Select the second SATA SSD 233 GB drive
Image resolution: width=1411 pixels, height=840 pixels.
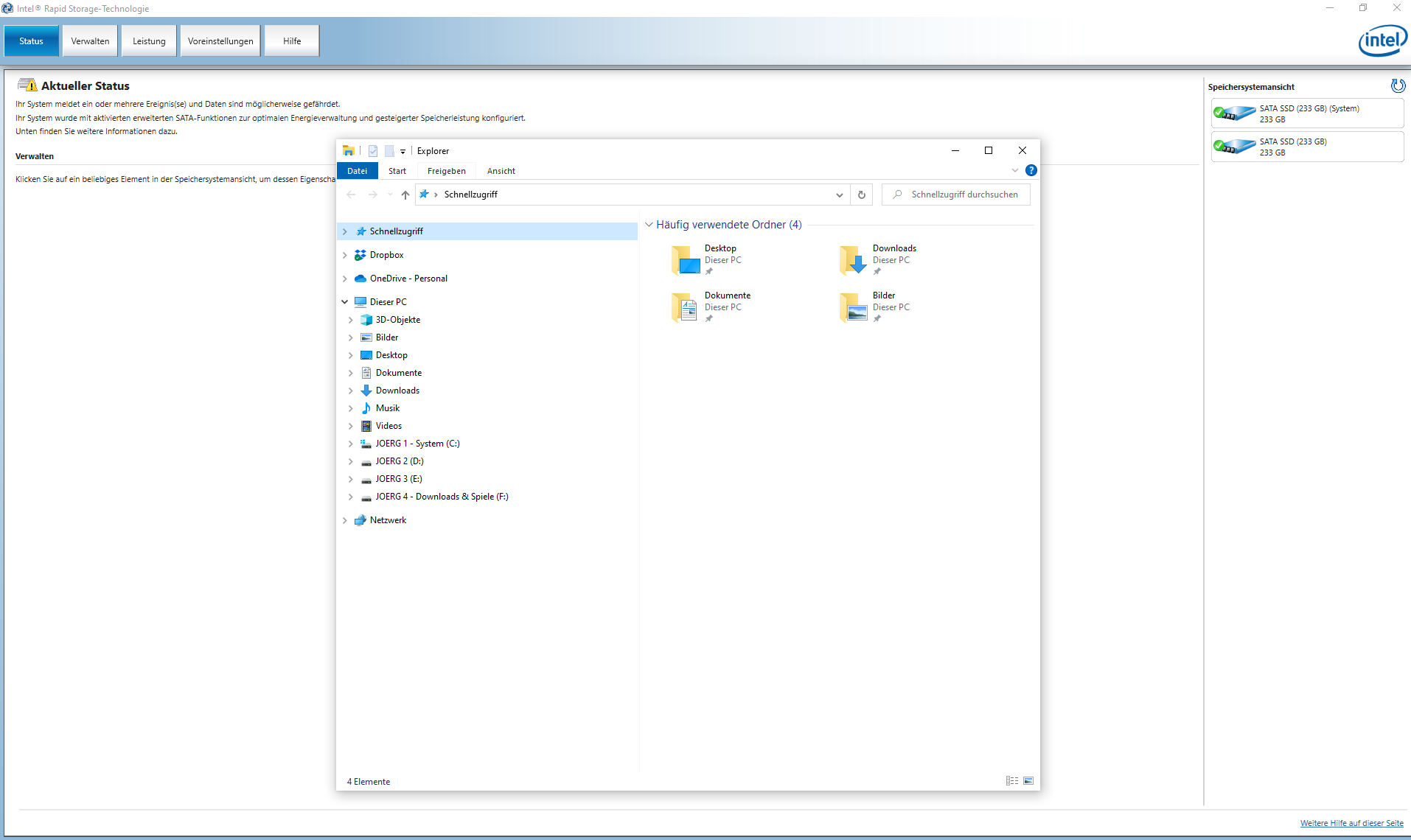pyautogui.click(x=1307, y=147)
